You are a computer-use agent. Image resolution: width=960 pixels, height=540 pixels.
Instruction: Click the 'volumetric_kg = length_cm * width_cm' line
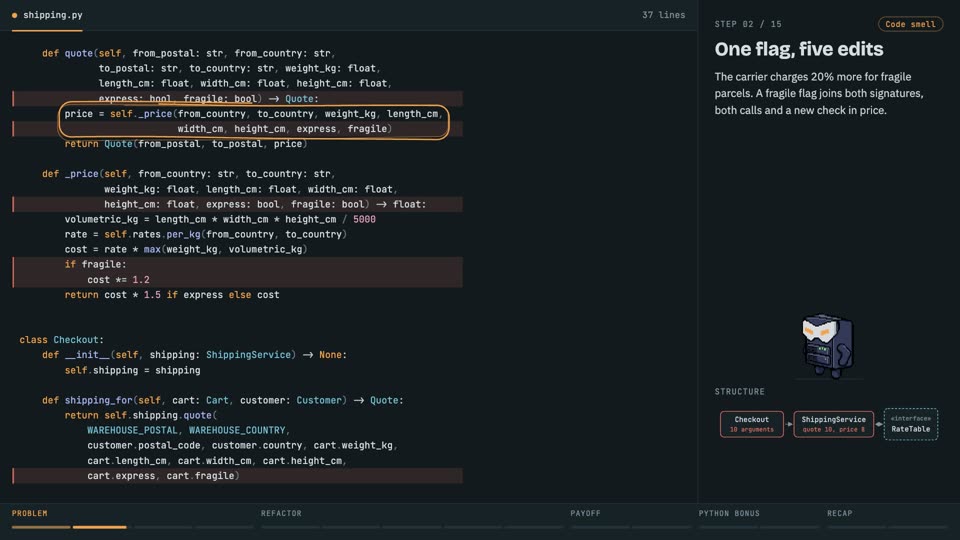pos(220,219)
